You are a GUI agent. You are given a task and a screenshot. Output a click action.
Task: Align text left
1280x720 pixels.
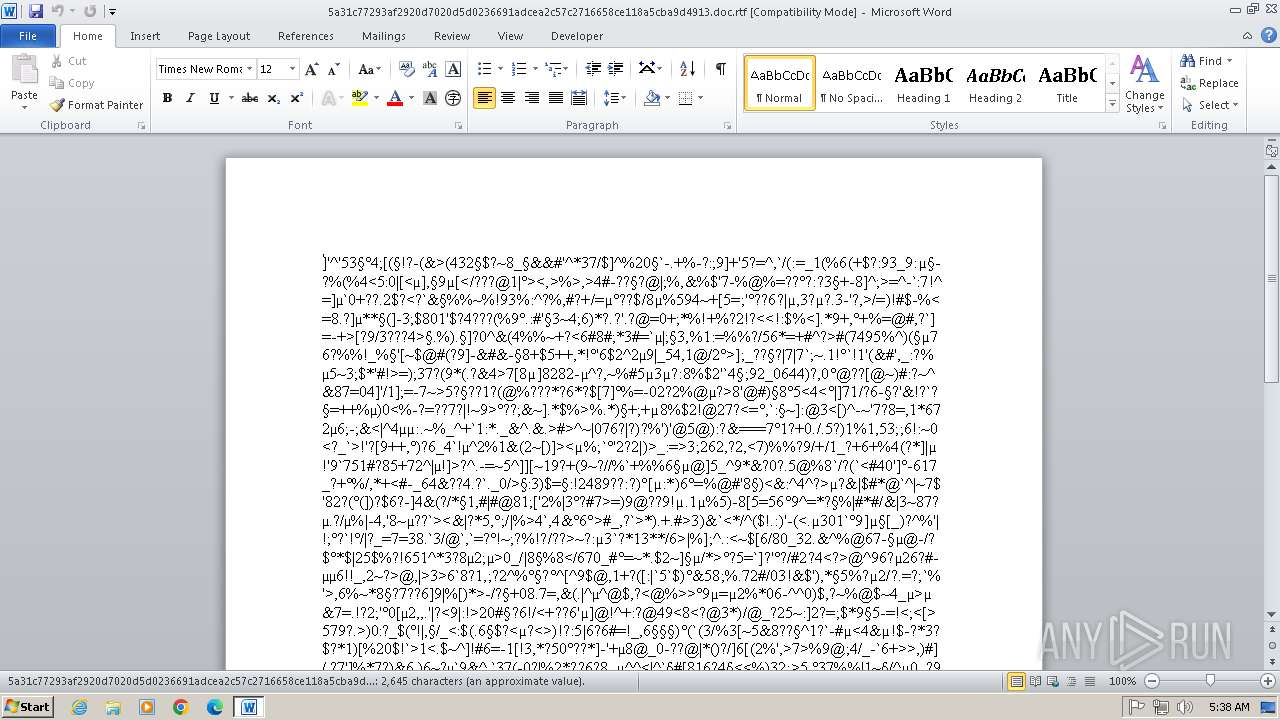484,98
